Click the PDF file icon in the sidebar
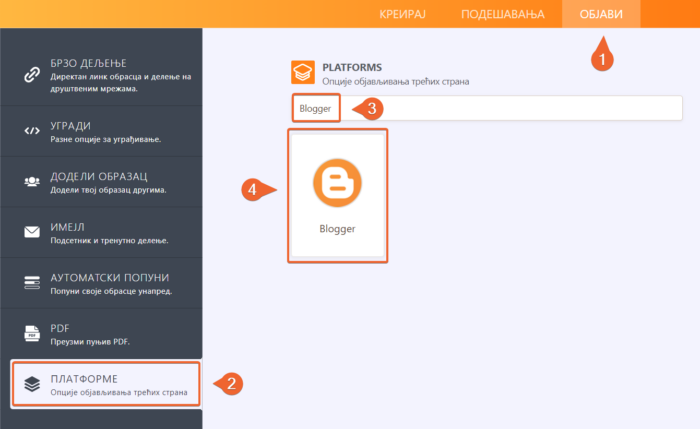 pyautogui.click(x=32, y=333)
